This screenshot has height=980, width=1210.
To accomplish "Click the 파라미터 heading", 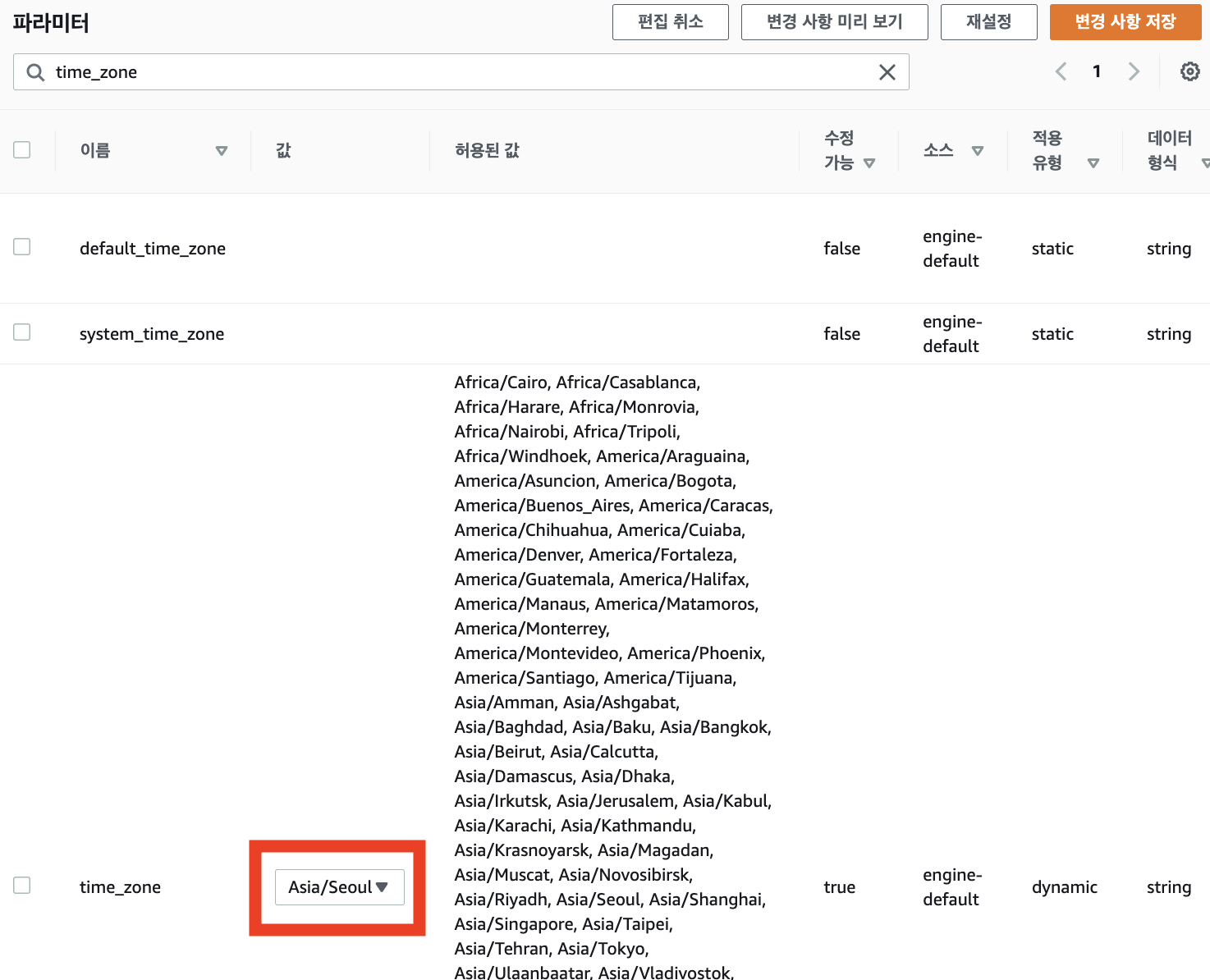I will pos(51,22).
